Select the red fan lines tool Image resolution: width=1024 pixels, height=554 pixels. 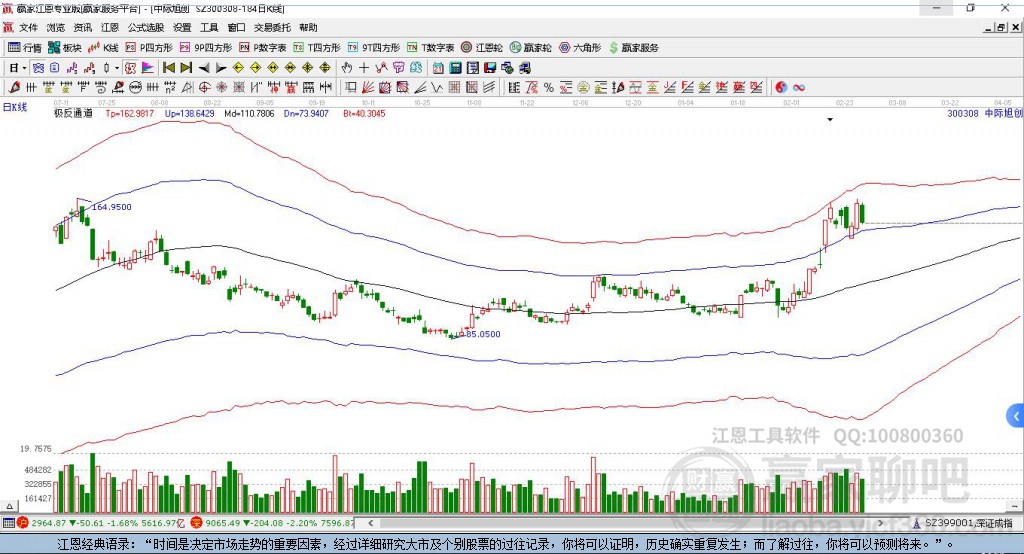click(x=368, y=88)
